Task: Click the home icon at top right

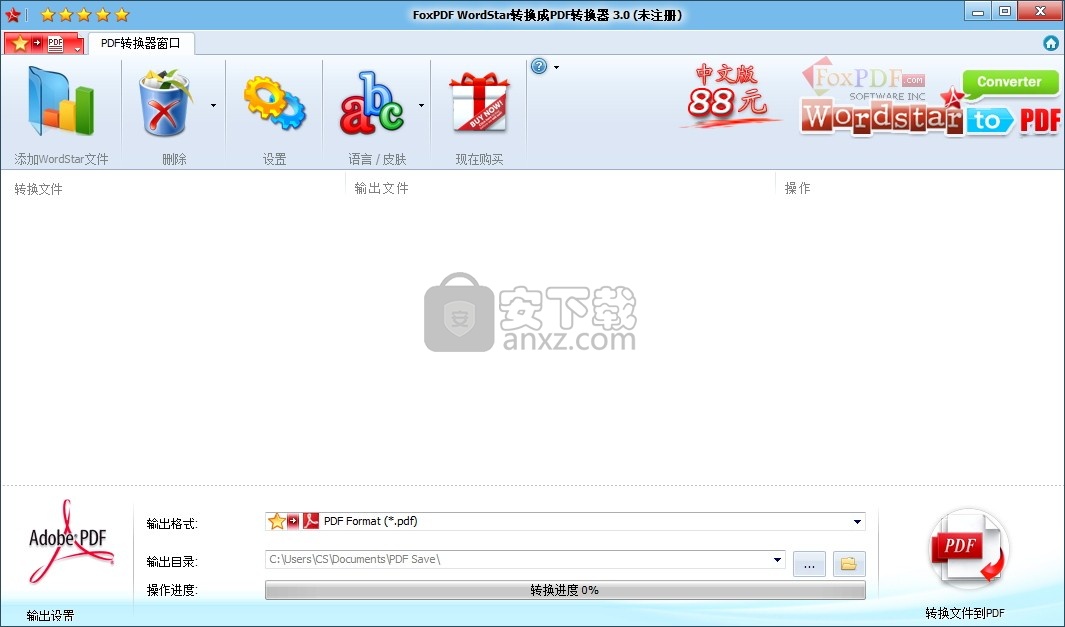Action: (x=1051, y=43)
